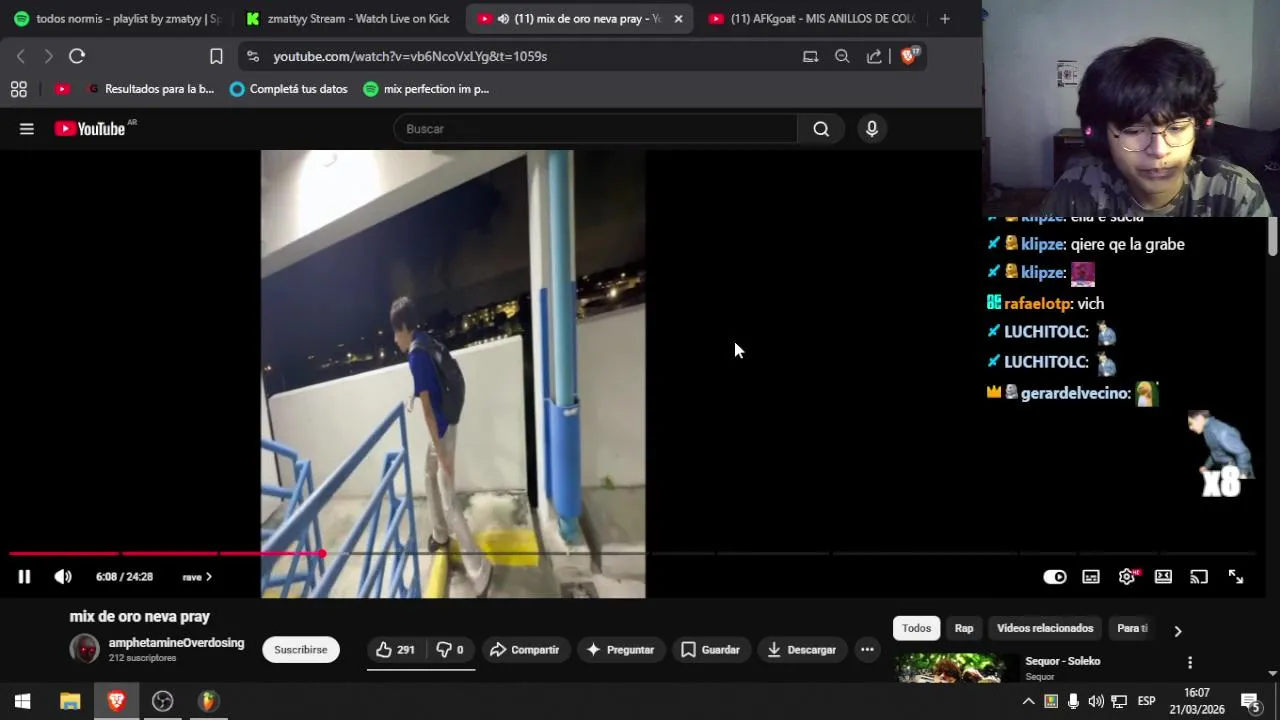Image resolution: width=1280 pixels, height=720 pixels.
Task: Open the taskbar clock showing 16:07
Action: (1197, 701)
